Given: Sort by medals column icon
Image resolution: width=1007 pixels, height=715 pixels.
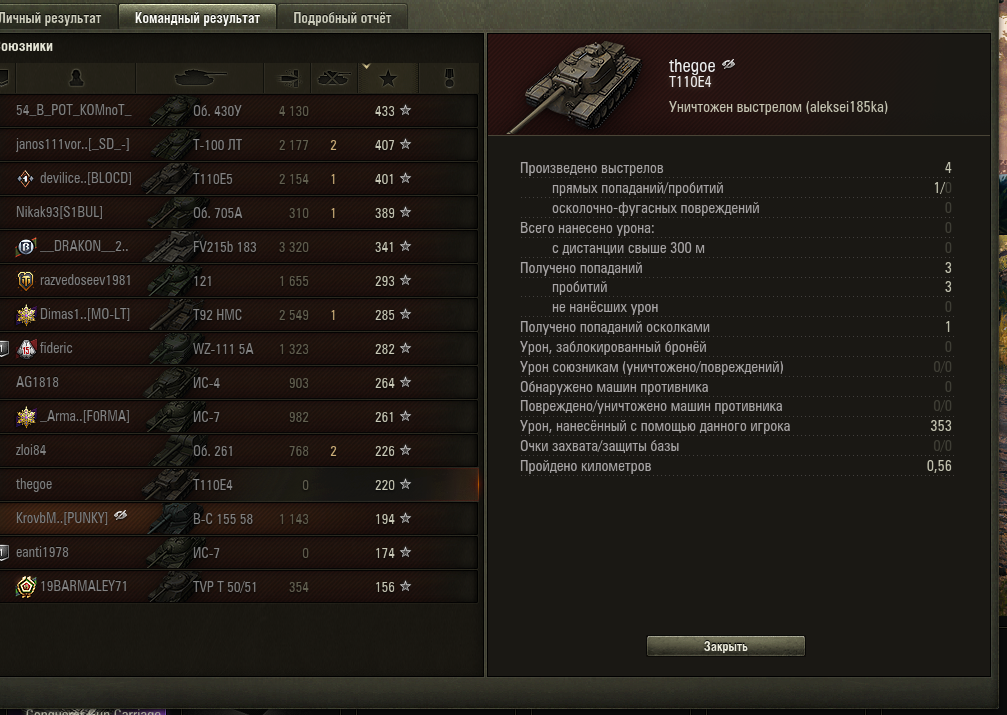Looking at the screenshot, I should pos(450,78).
